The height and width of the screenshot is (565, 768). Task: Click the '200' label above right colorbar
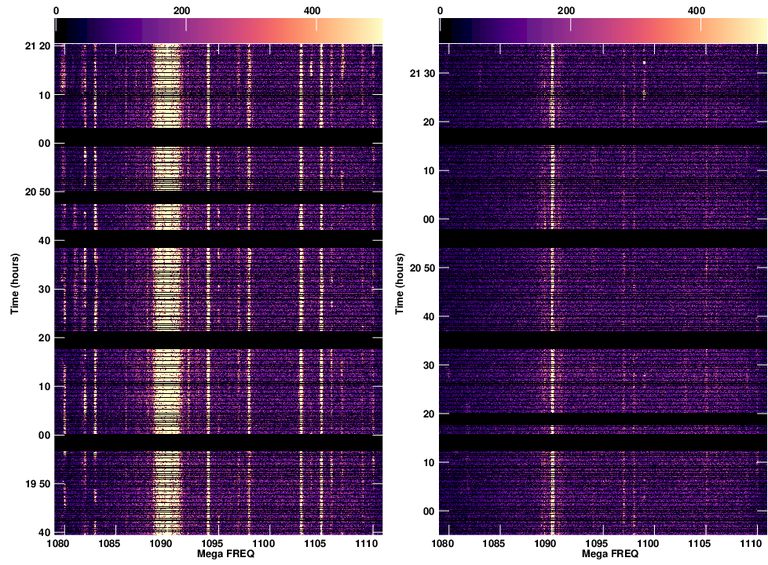tap(567, 10)
